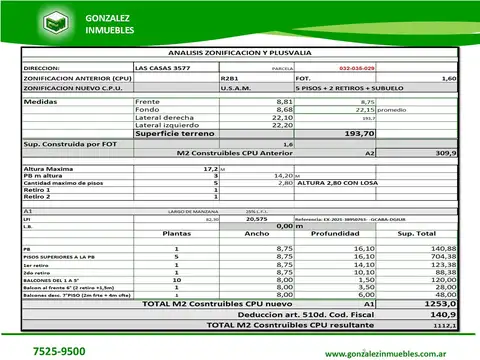Select the Superficie terreno value 193,70
The width and height of the screenshot is (480, 360).
(x=360, y=134)
